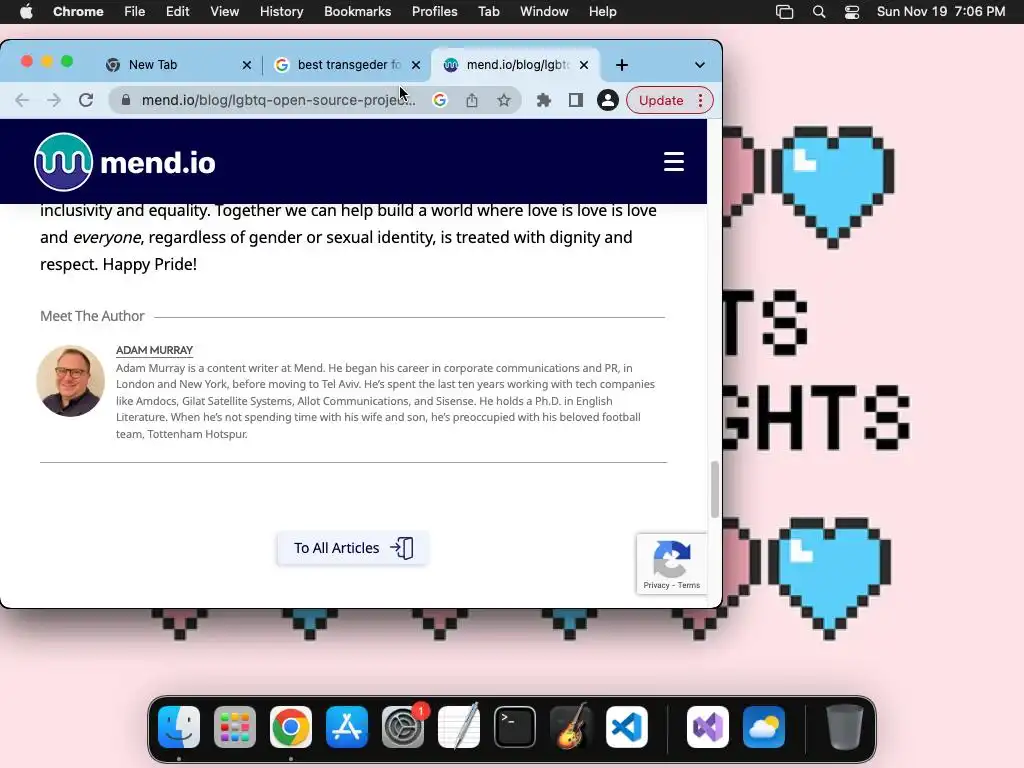
Task: Share this page using share icon
Action: click(472, 100)
